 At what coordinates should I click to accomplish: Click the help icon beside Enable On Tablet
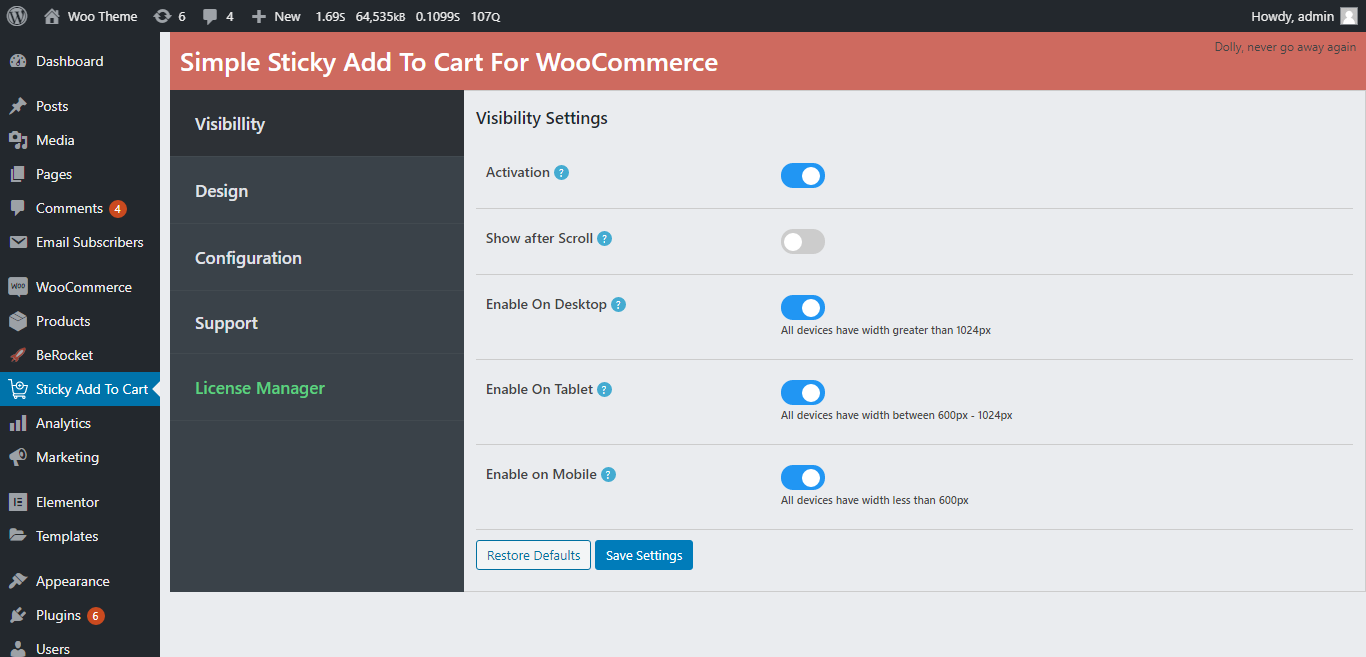(x=605, y=390)
